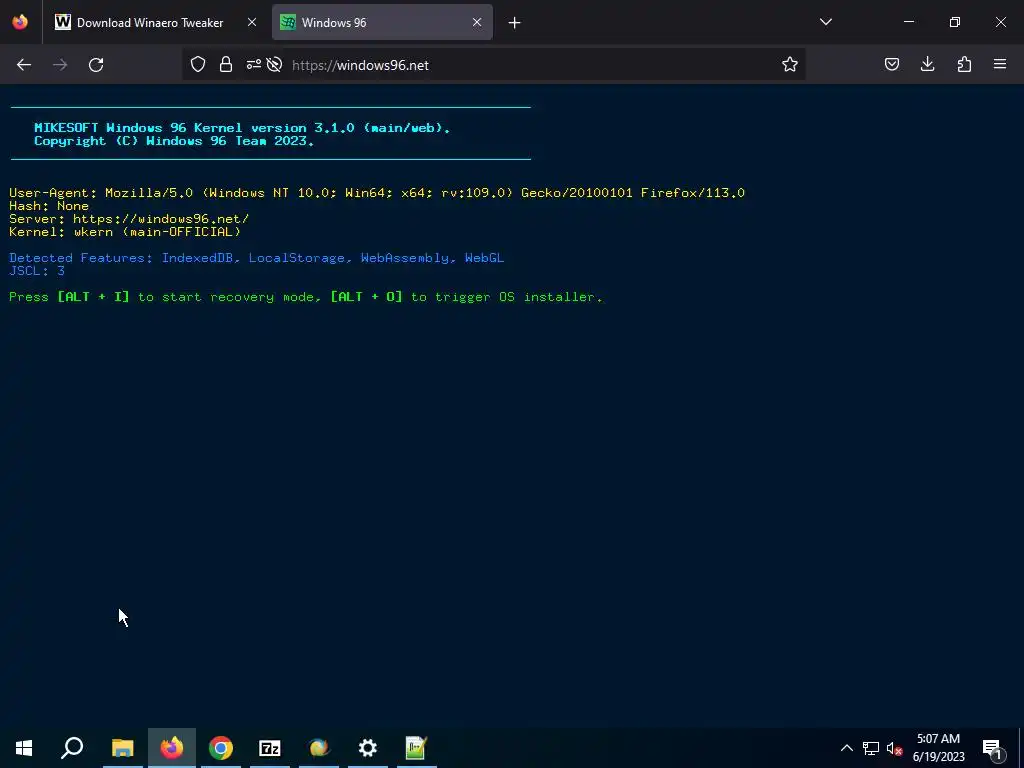Launch Google Chrome from the taskbar

click(221, 748)
